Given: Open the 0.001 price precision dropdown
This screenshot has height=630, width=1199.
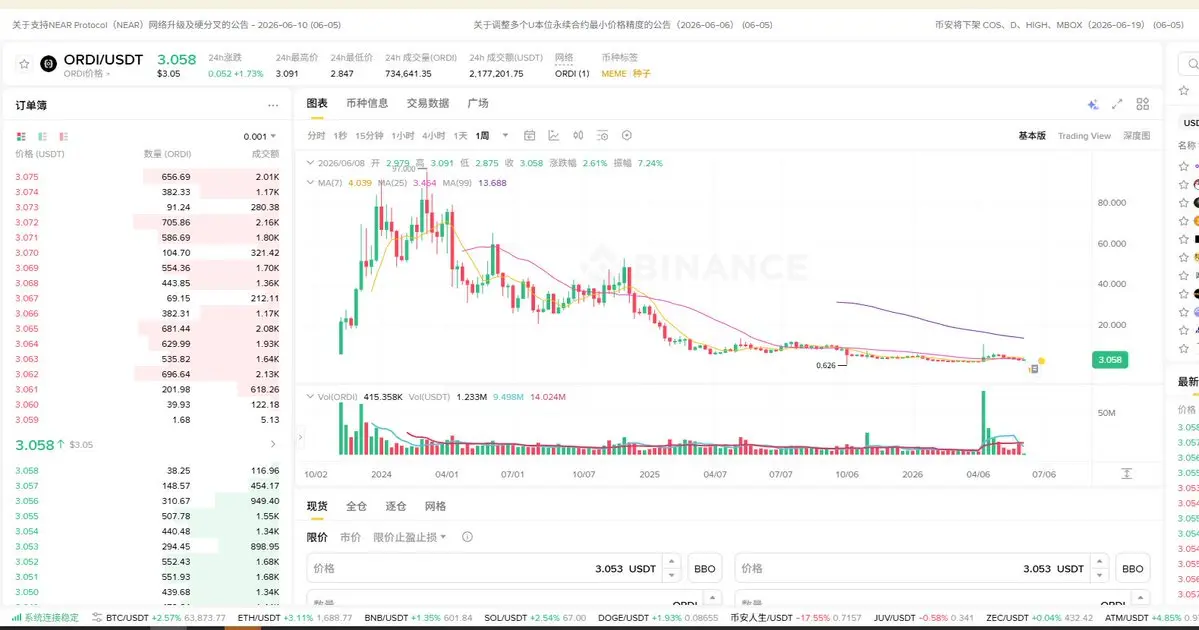Looking at the screenshot, I should coord(260,136).
